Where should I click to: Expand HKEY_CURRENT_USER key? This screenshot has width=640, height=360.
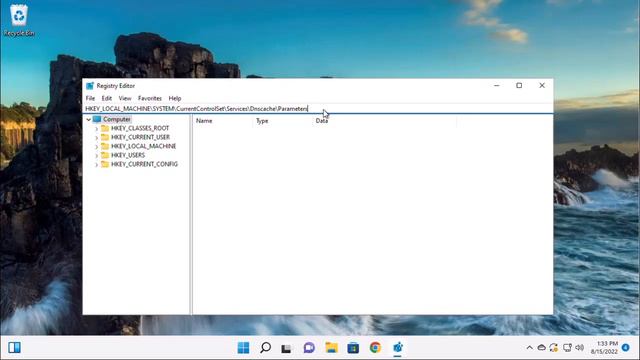click(96, 138)
